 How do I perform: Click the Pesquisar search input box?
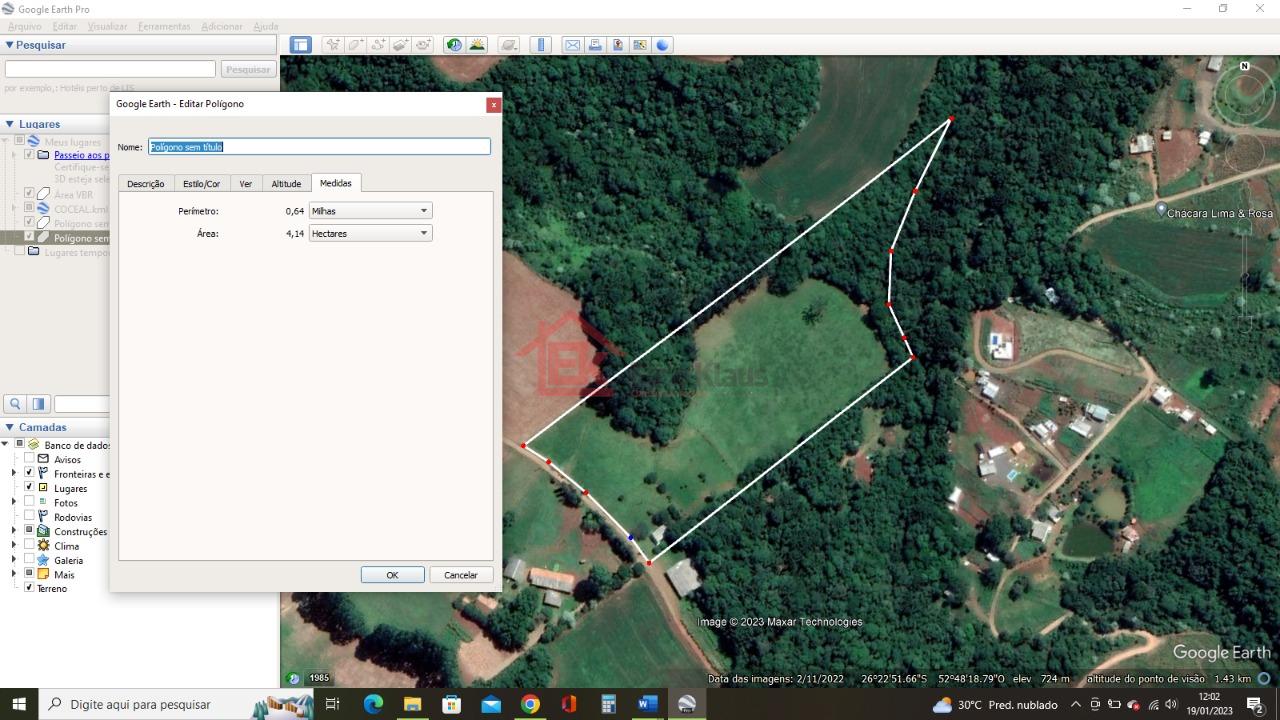110,69
